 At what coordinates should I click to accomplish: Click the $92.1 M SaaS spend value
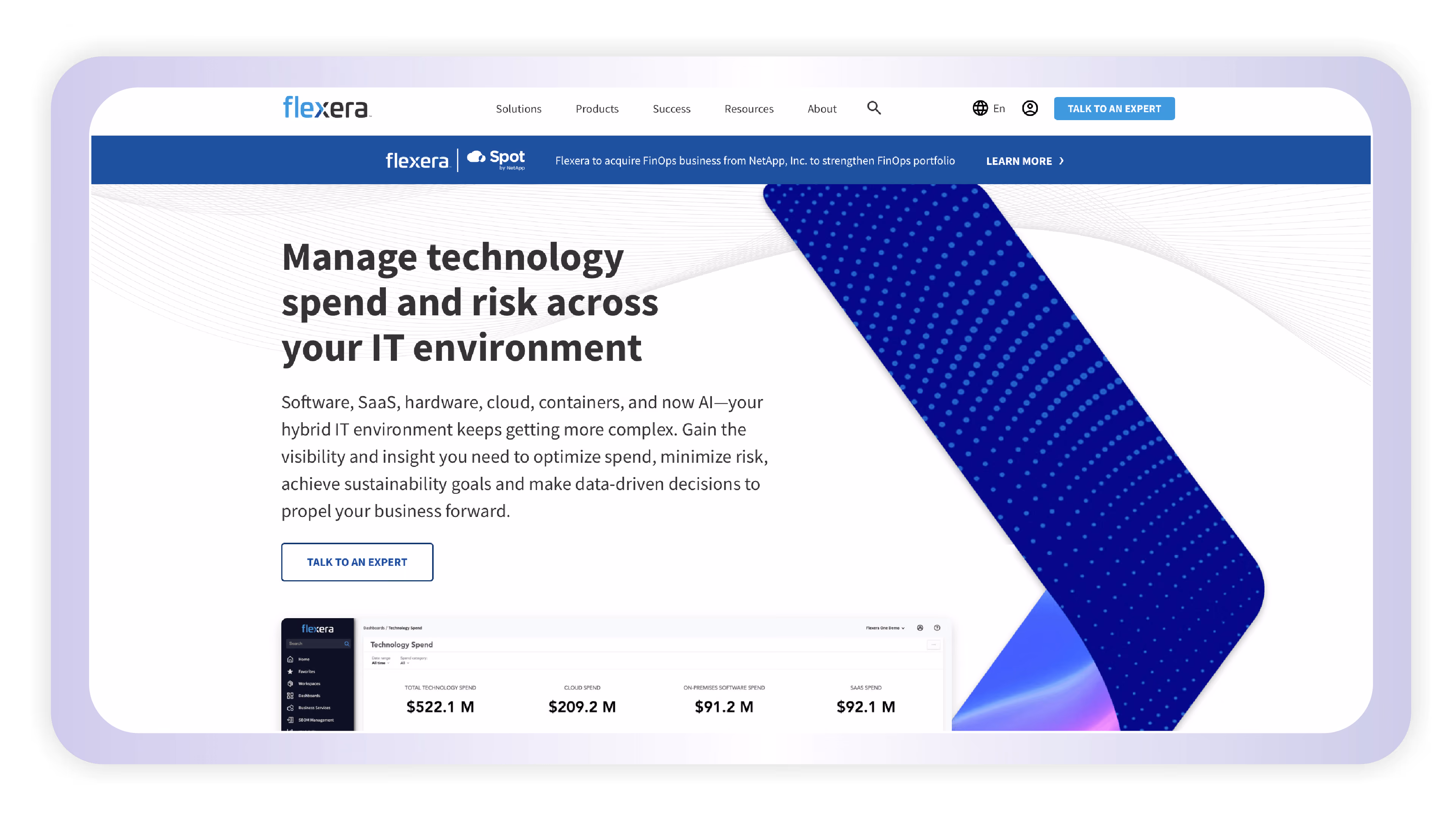(x=866, y=706)
